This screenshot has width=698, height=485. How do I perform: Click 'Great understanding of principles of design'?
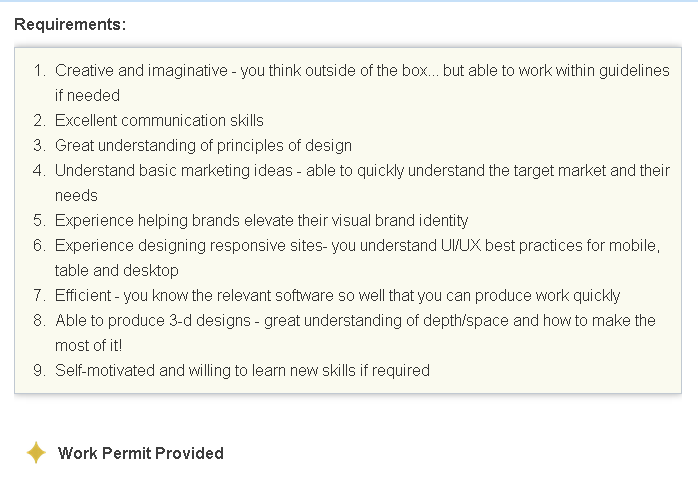click(203, 146)
